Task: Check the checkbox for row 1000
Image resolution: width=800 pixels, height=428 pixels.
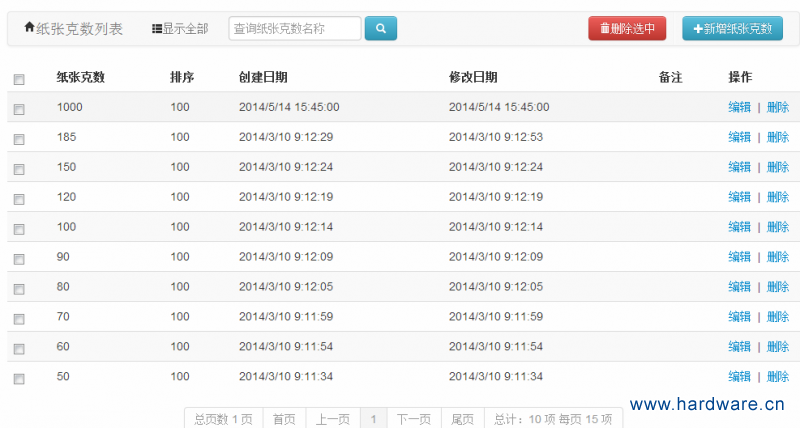Action: click(x=19, y=109)
